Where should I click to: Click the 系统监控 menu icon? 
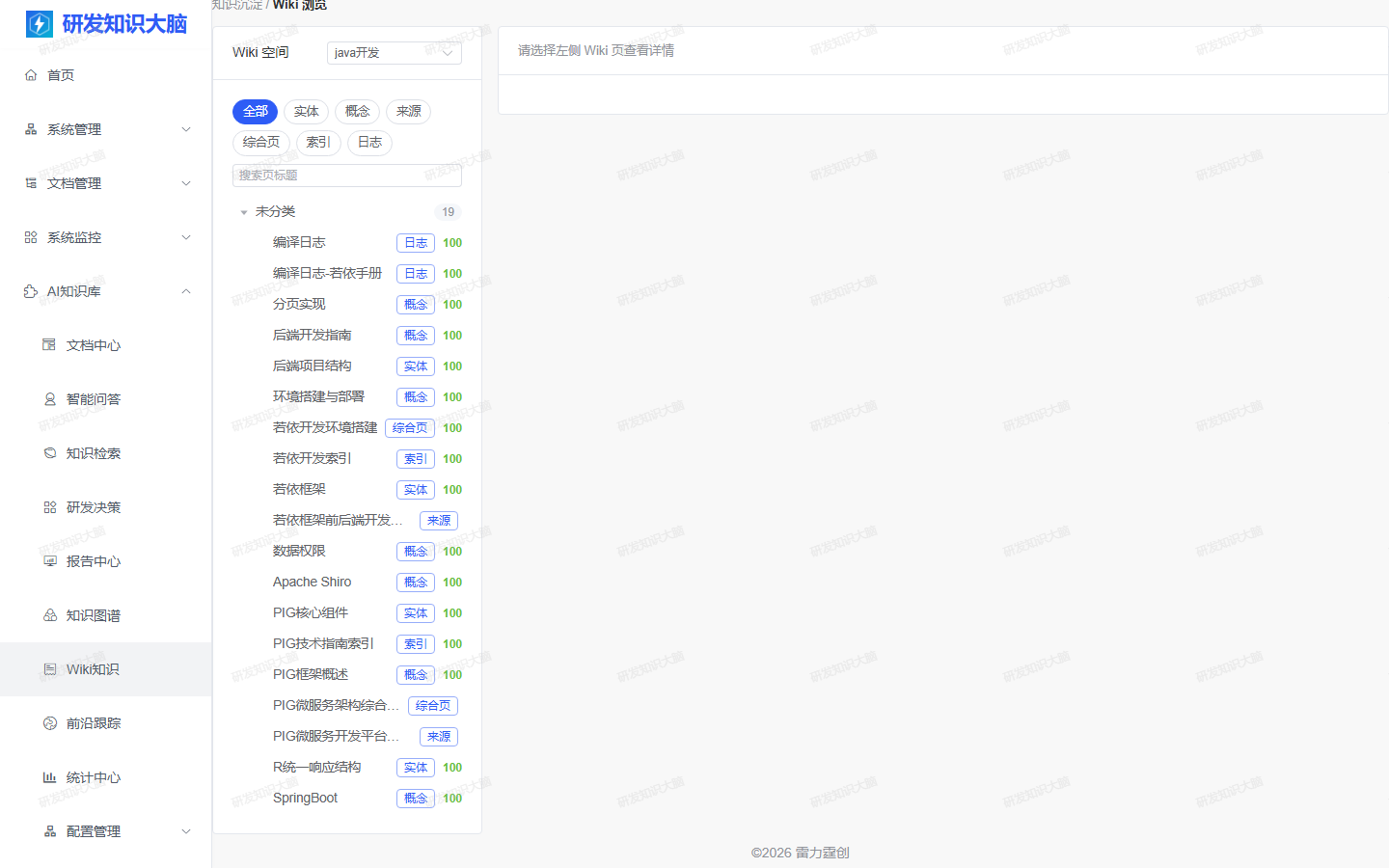tap(31, 237)
